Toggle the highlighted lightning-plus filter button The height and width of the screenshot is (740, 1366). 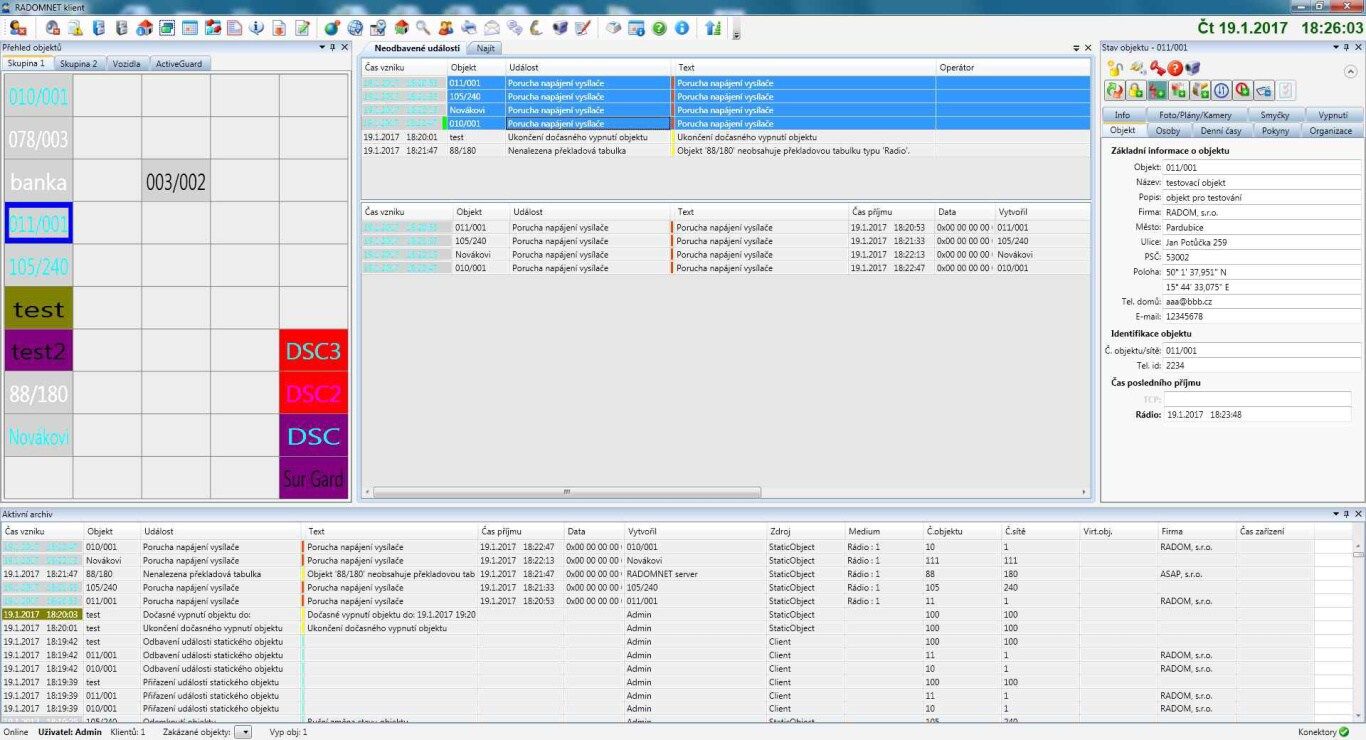pos(1157,91)
